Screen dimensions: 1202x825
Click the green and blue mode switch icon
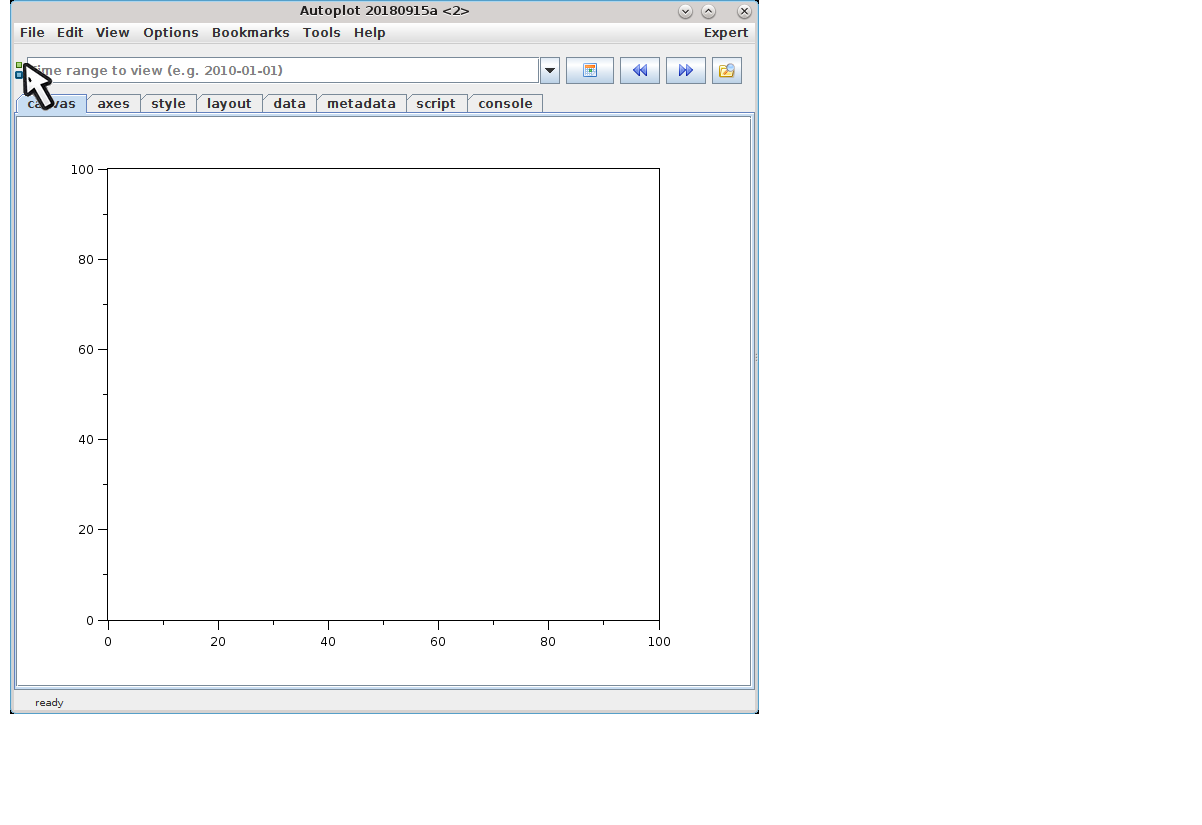19,70
